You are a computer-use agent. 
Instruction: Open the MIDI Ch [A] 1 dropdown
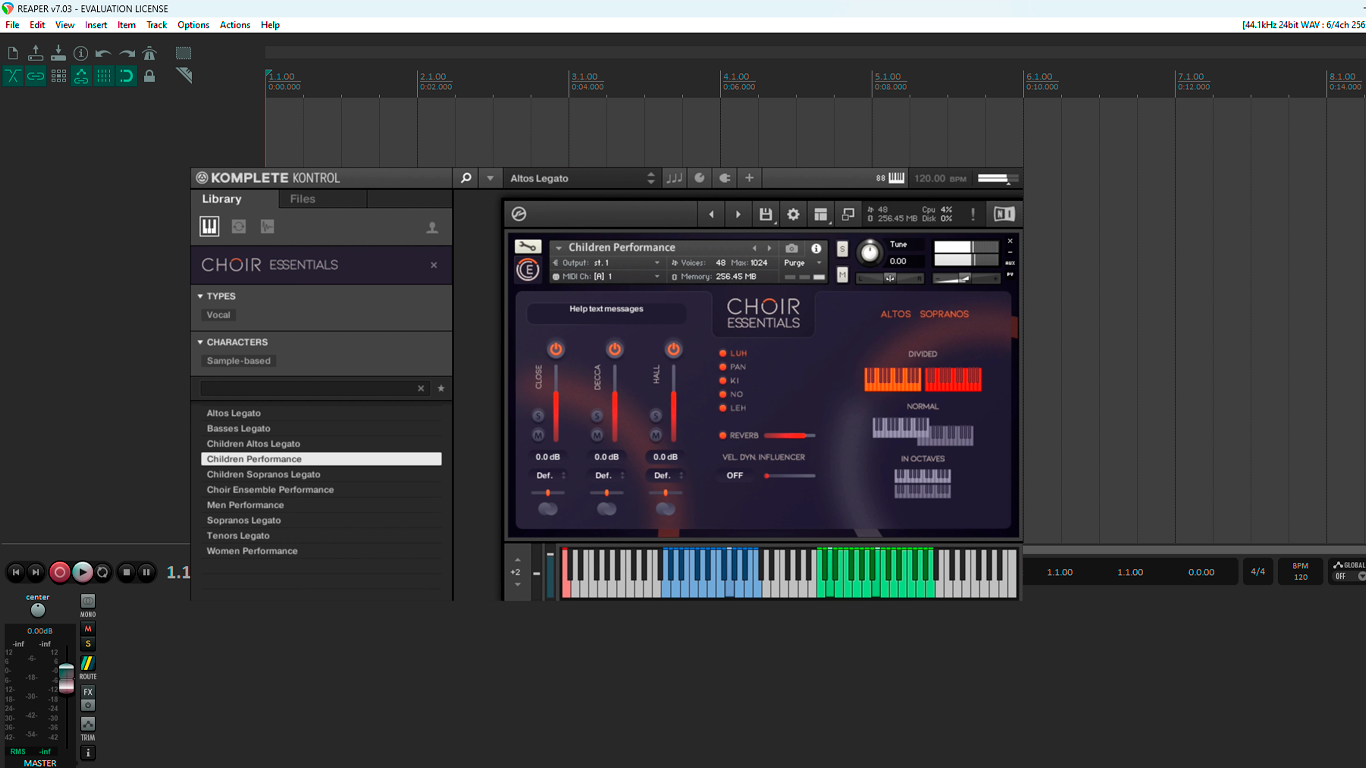(x=607, y=276)
